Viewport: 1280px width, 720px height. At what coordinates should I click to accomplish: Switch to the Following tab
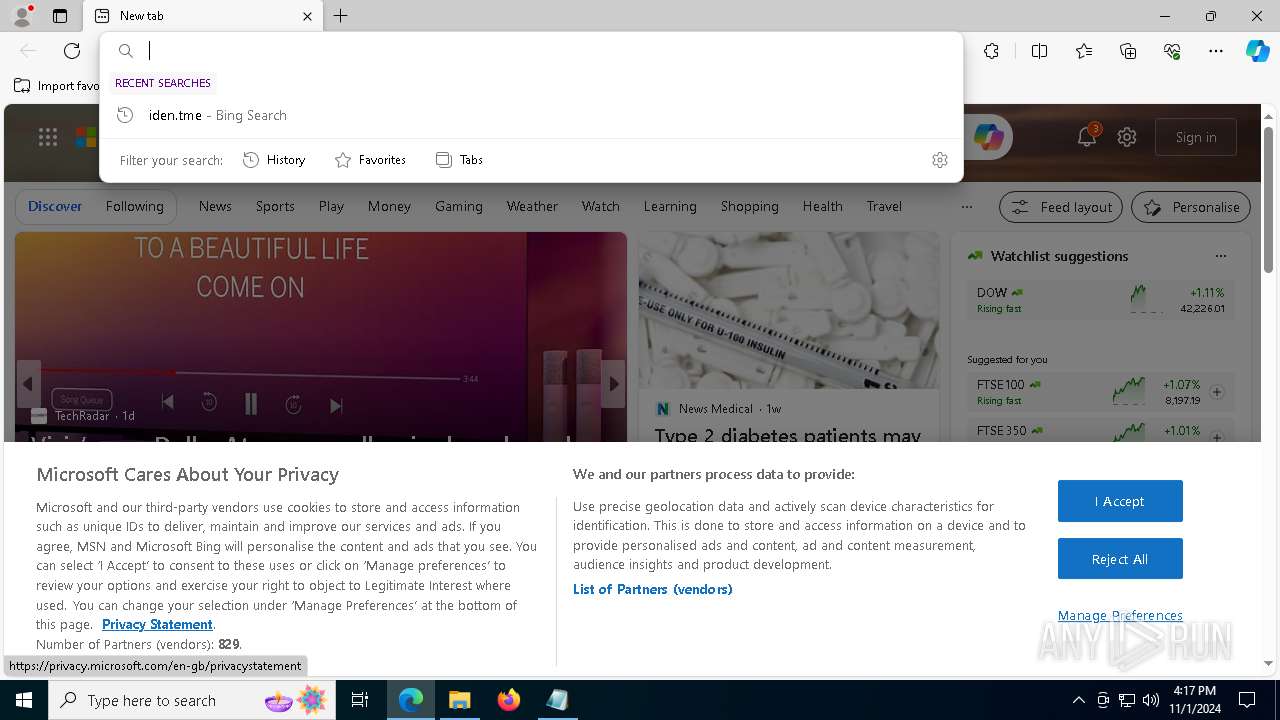pyautogui.click(x=135, y=206)
